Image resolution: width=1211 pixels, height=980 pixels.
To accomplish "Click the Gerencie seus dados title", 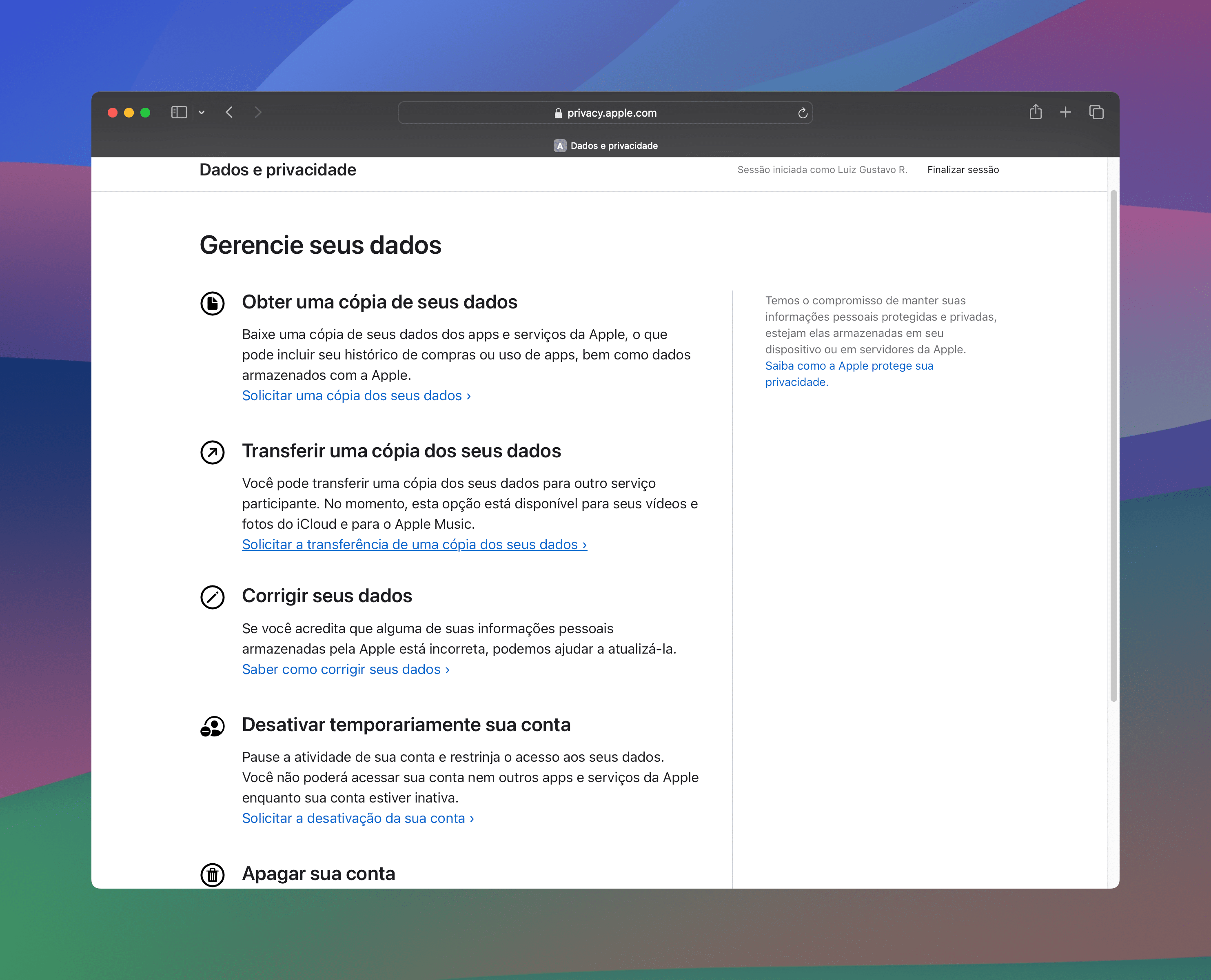I will (x=320, y=245).
